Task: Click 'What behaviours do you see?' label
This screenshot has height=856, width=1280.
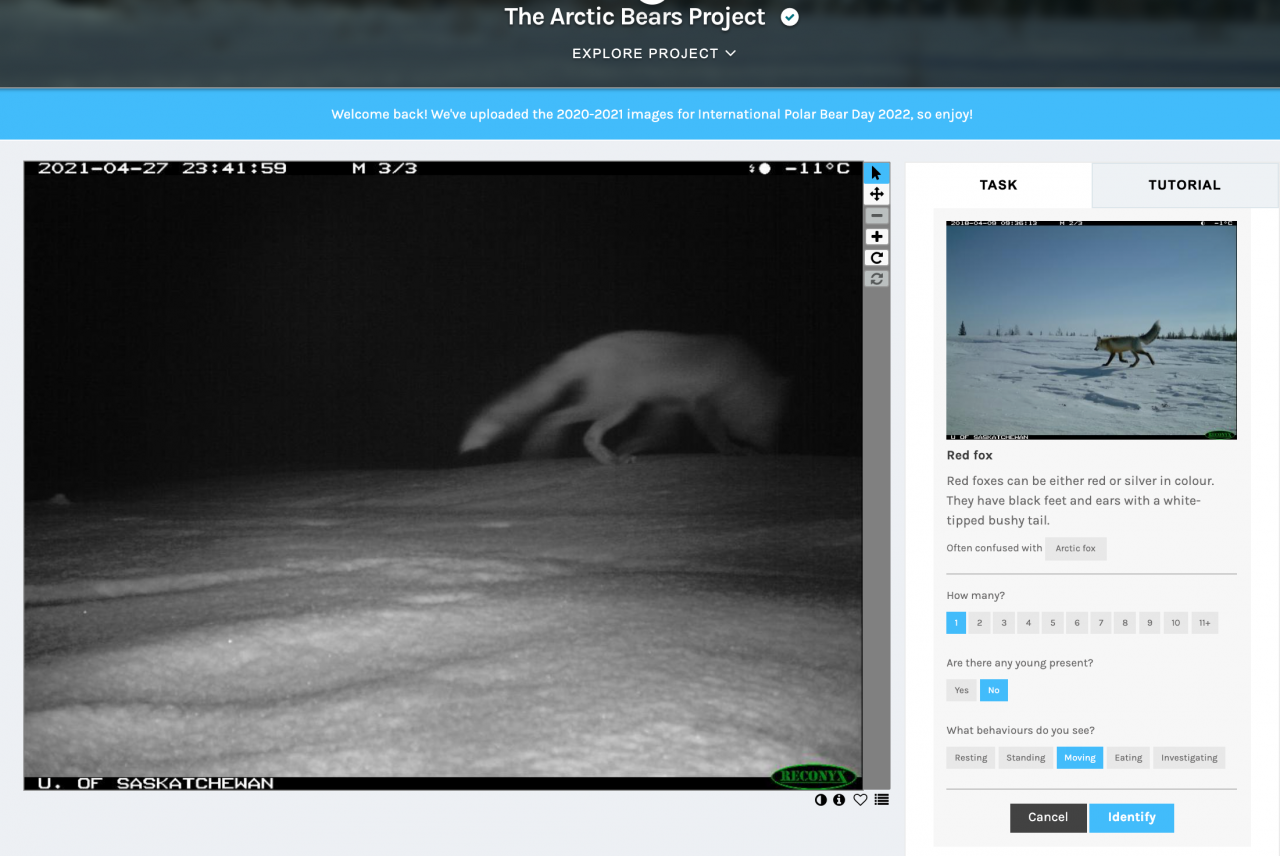Action: tap(1020, 730)
